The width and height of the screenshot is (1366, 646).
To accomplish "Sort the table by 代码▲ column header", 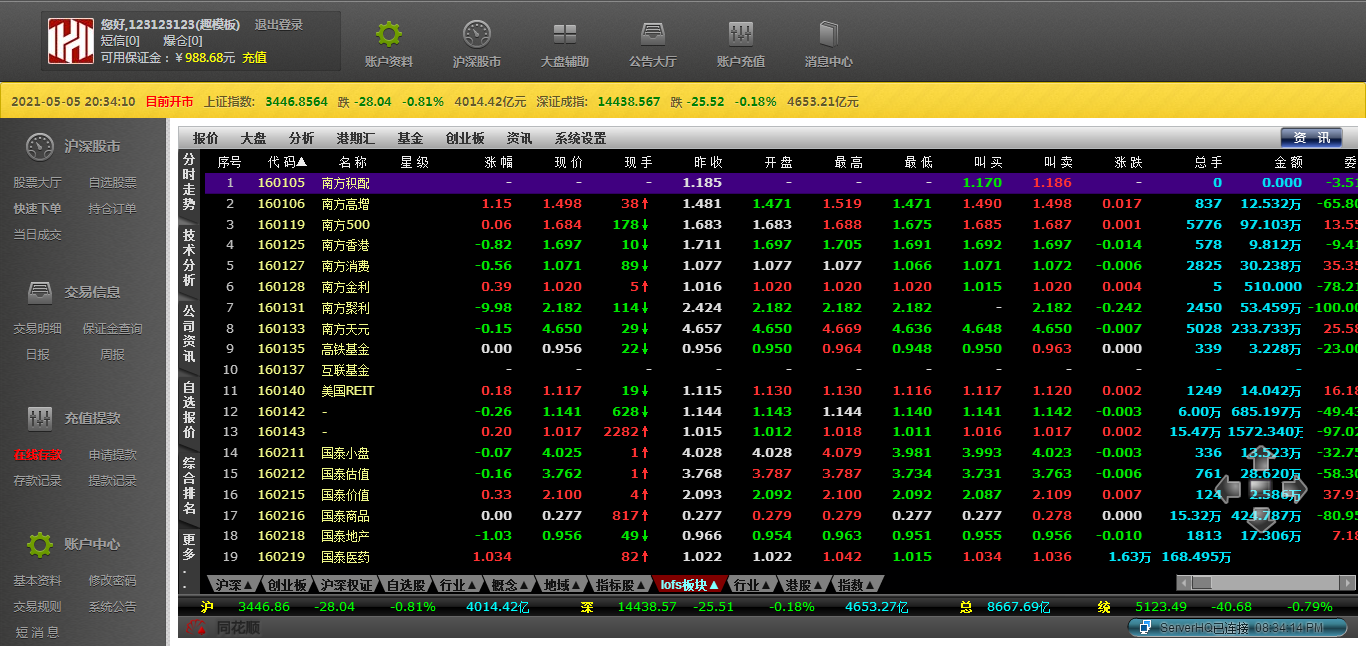I will [287, 162].
